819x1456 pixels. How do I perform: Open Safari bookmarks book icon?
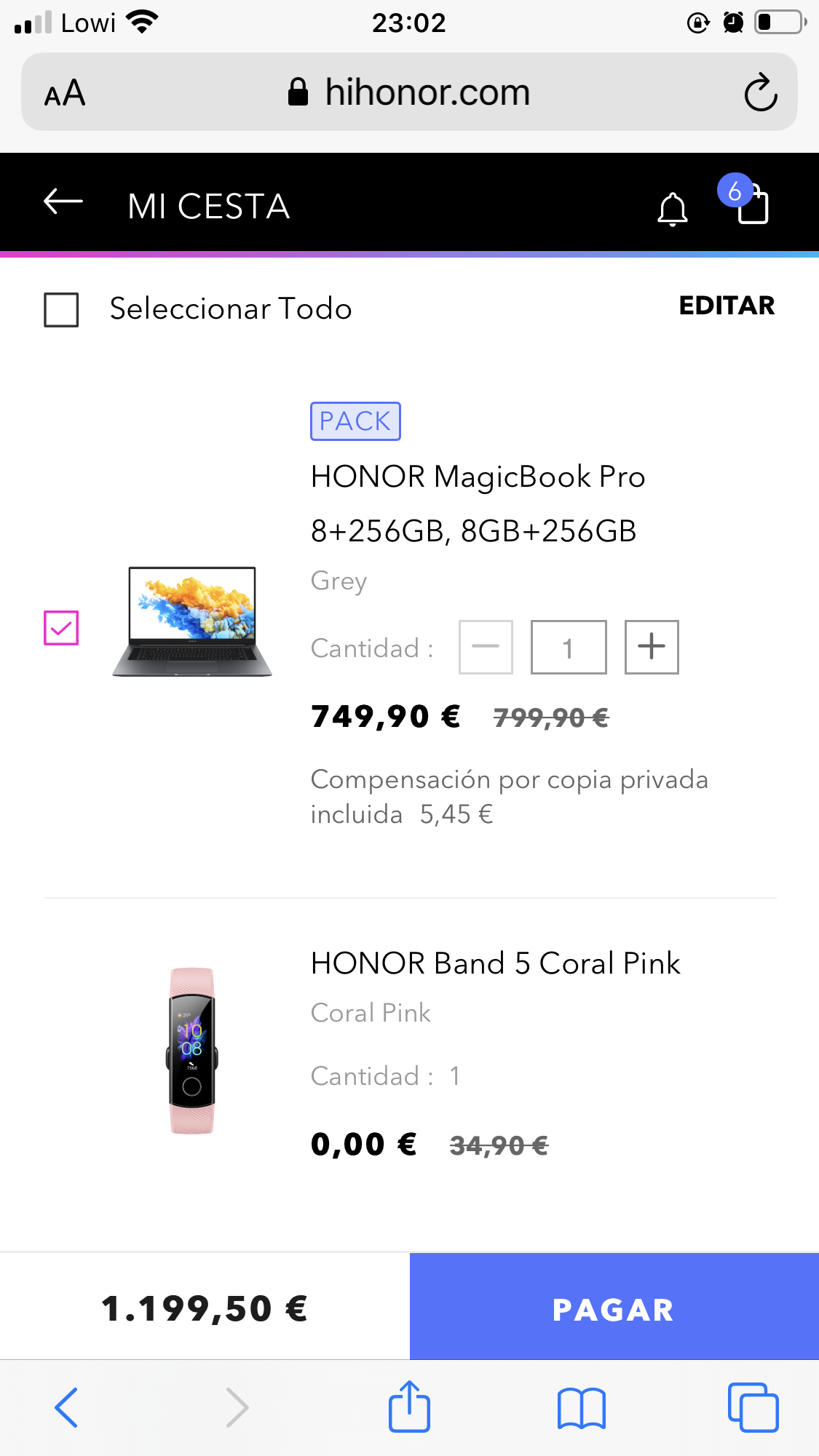[x=581, y=1408]
